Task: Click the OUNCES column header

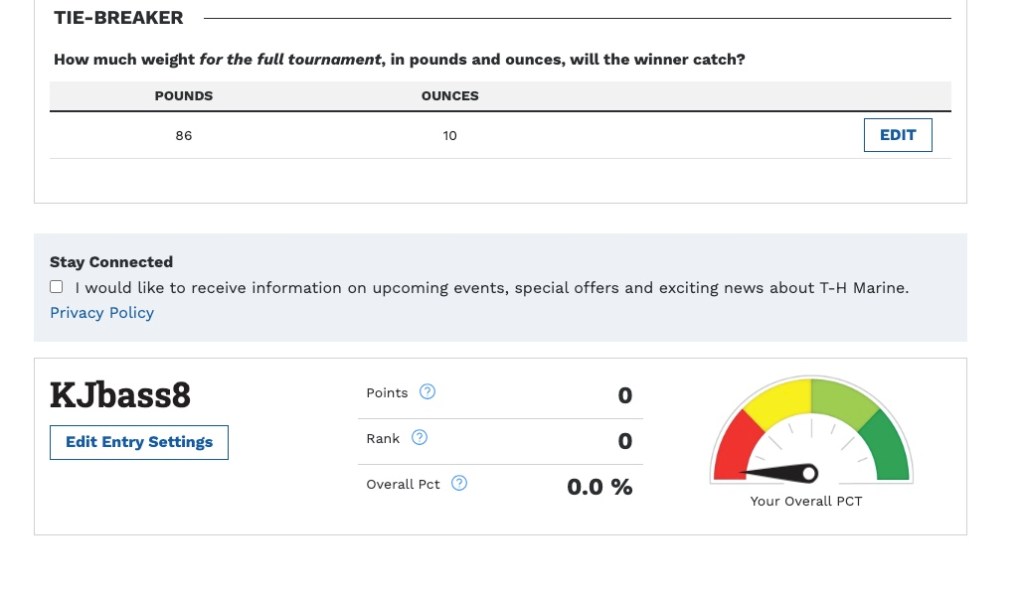Action: tap(450, 96)
